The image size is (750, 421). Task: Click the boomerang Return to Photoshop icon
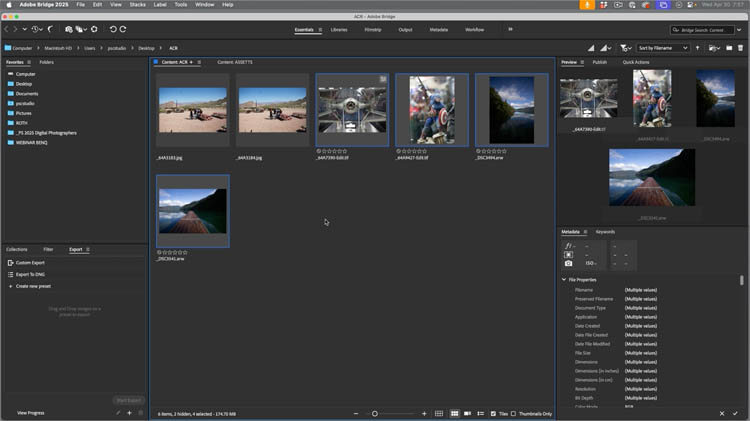point(50,30)
